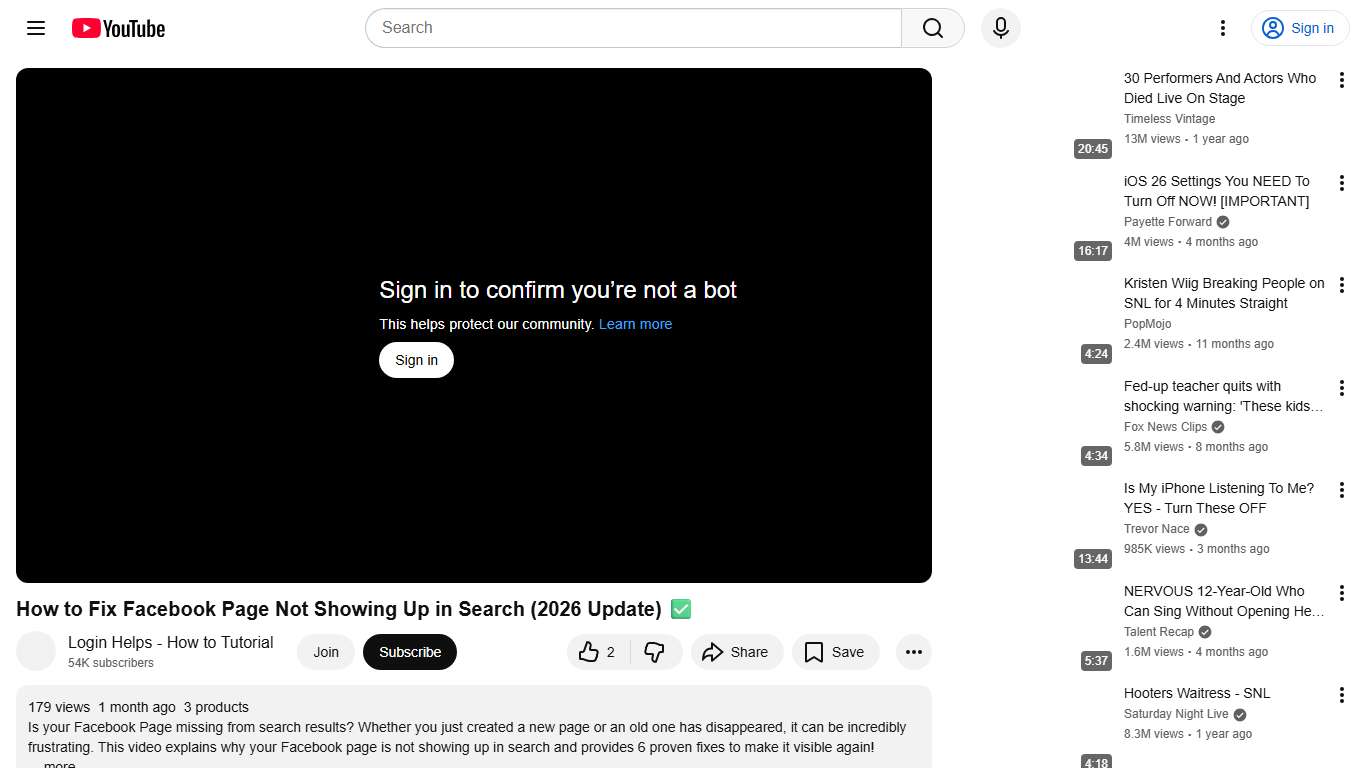The image size is (1366, 768).
Task: Click the 20:45 duration badge thumbnail
Action: pos(1092,148)
